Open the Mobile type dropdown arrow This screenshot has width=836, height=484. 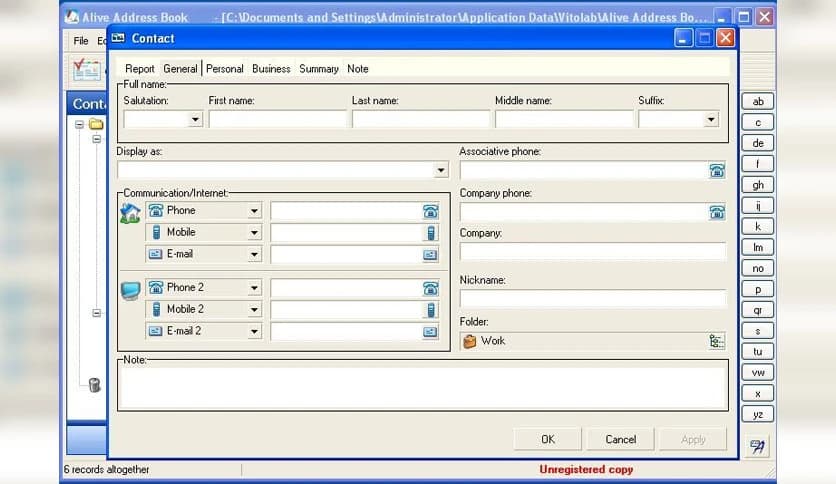tap(254, 233)
